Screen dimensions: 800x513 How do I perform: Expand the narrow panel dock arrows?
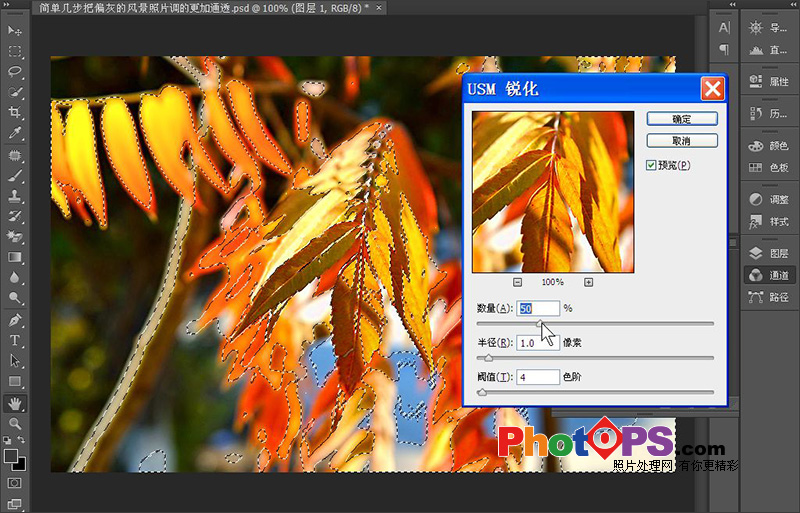tap(733, 5)
